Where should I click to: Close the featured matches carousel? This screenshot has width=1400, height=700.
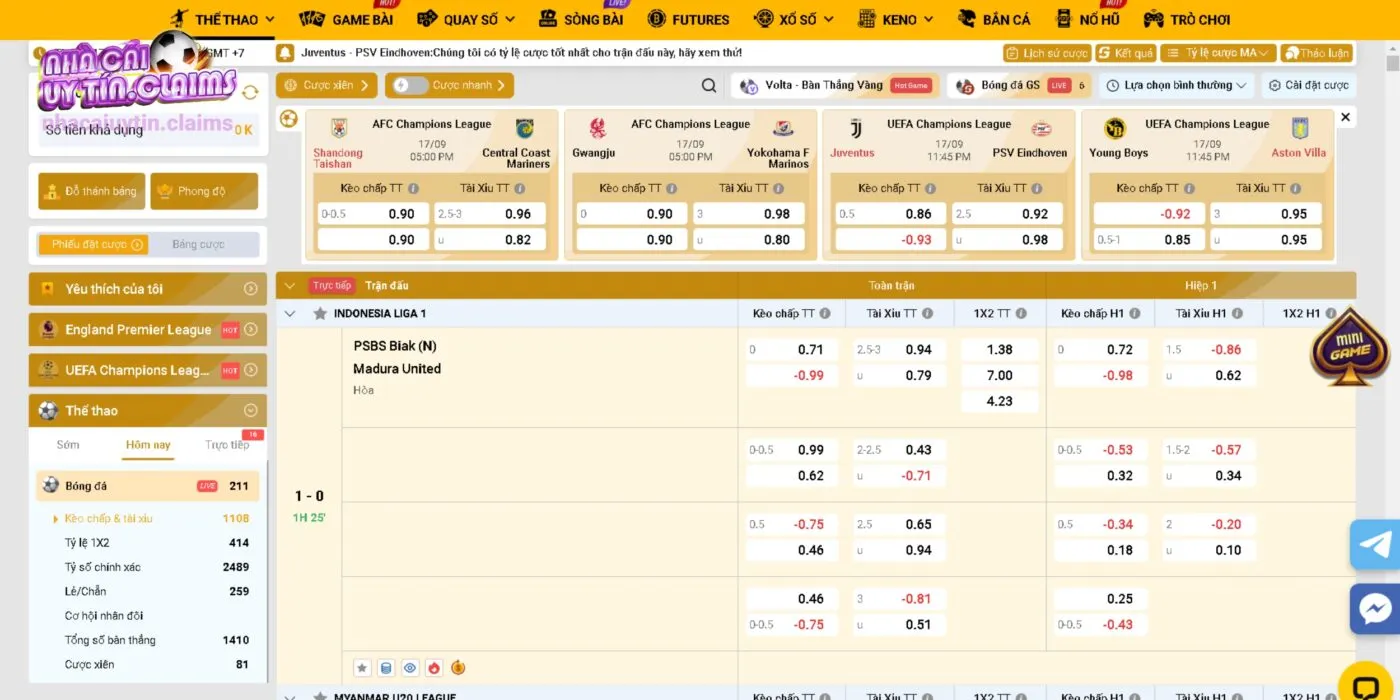[1345, 118]
